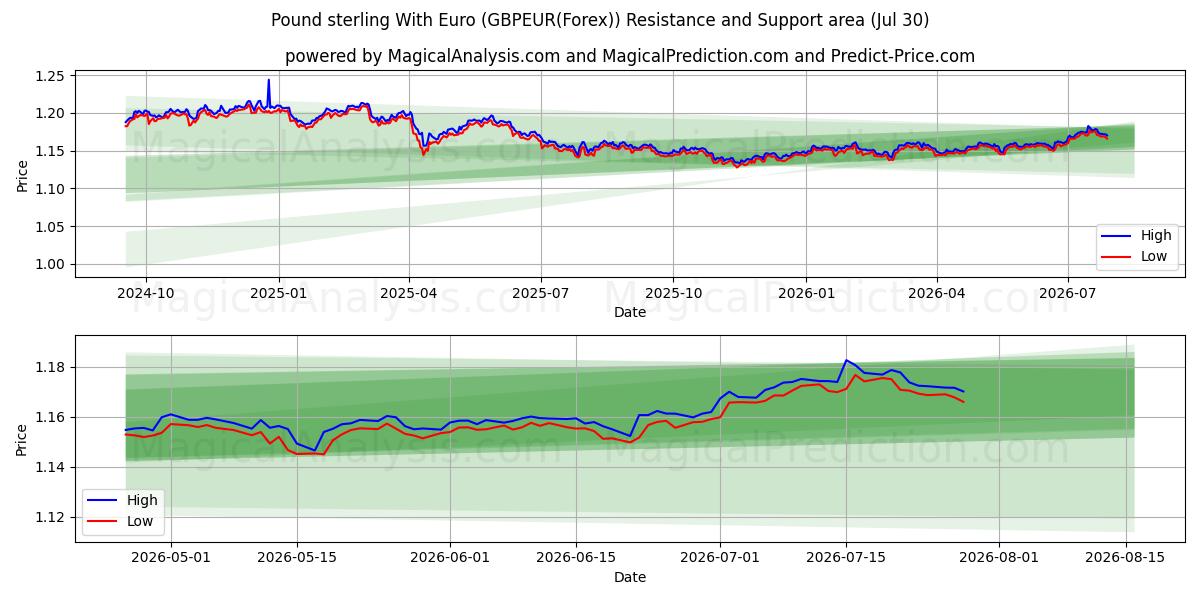Click the 2026-01 date tick label
Viewport: 1200px width, 600px height.
tap(805, 293)
